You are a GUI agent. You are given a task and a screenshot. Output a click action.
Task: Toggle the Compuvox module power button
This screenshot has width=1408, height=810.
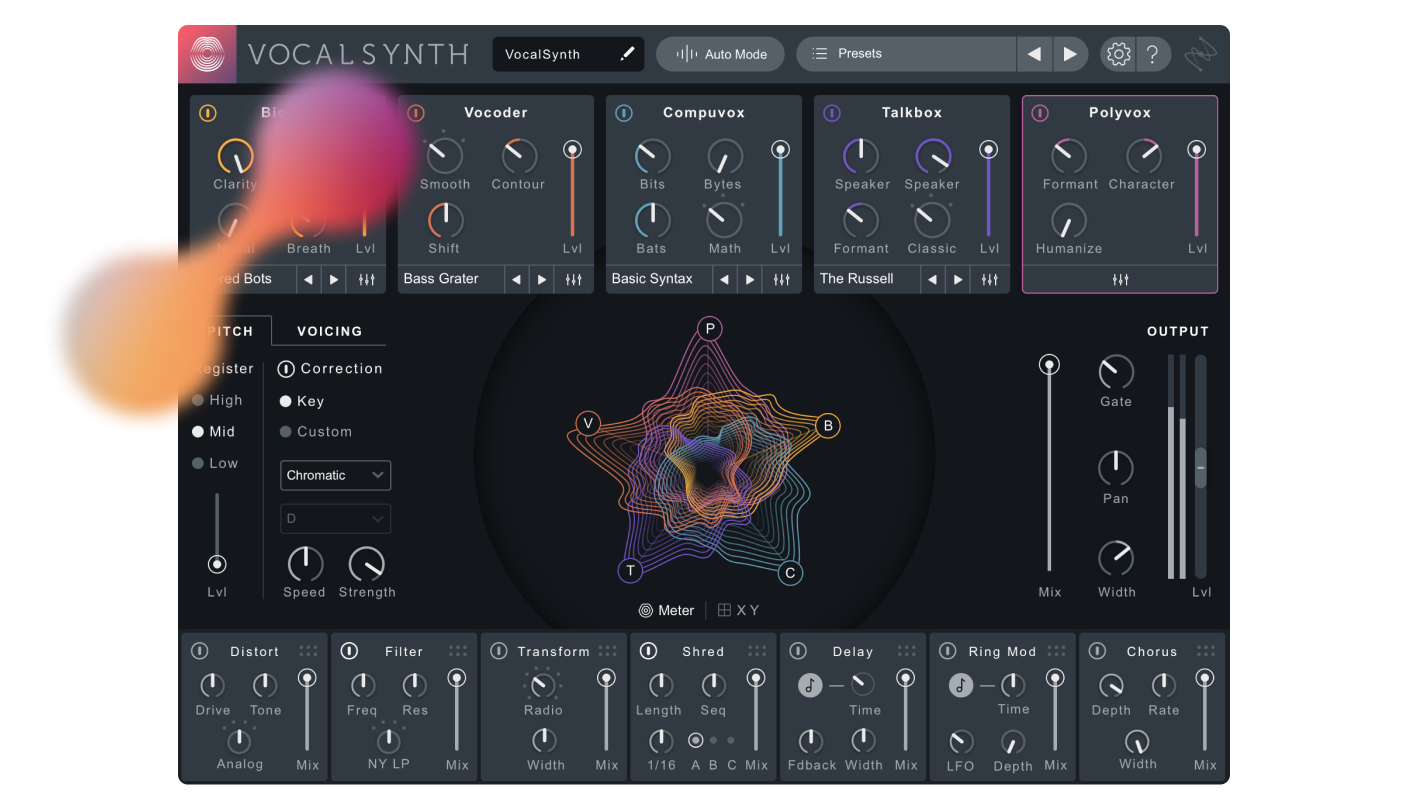click(x=624, y=113)
